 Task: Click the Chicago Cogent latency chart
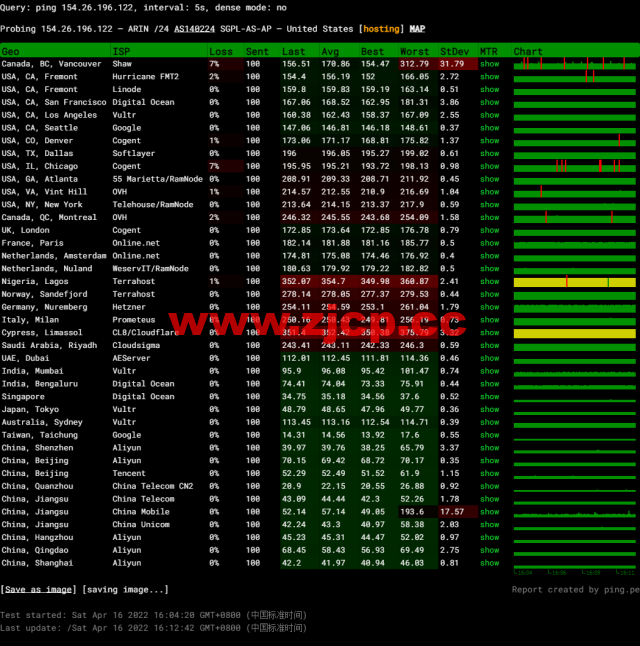point(574,166)
